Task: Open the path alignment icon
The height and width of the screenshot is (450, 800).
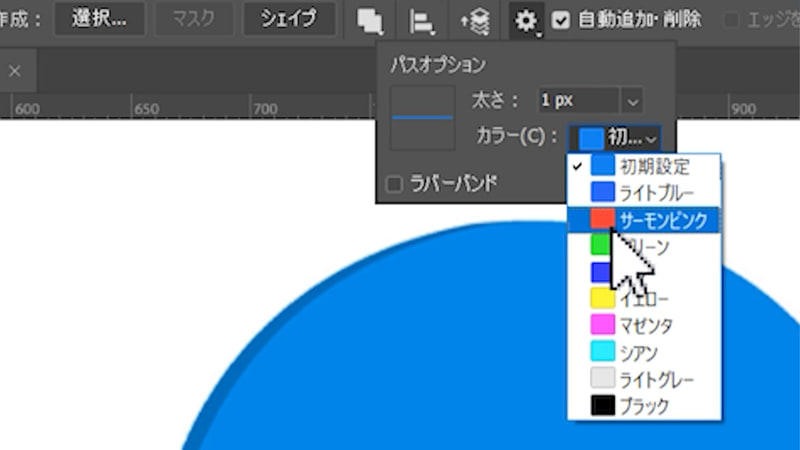Action: [x=422, y=19]
